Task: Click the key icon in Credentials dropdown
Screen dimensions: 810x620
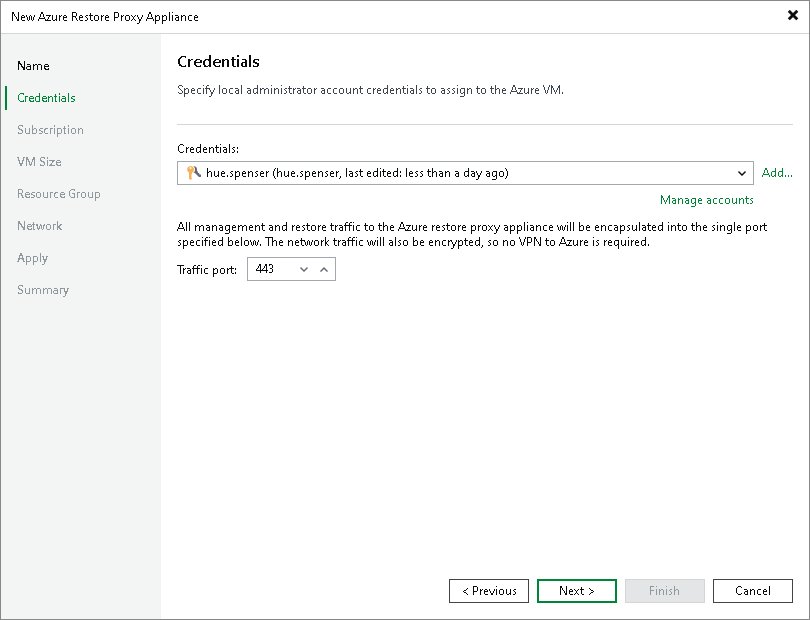Action: point(194,173)
